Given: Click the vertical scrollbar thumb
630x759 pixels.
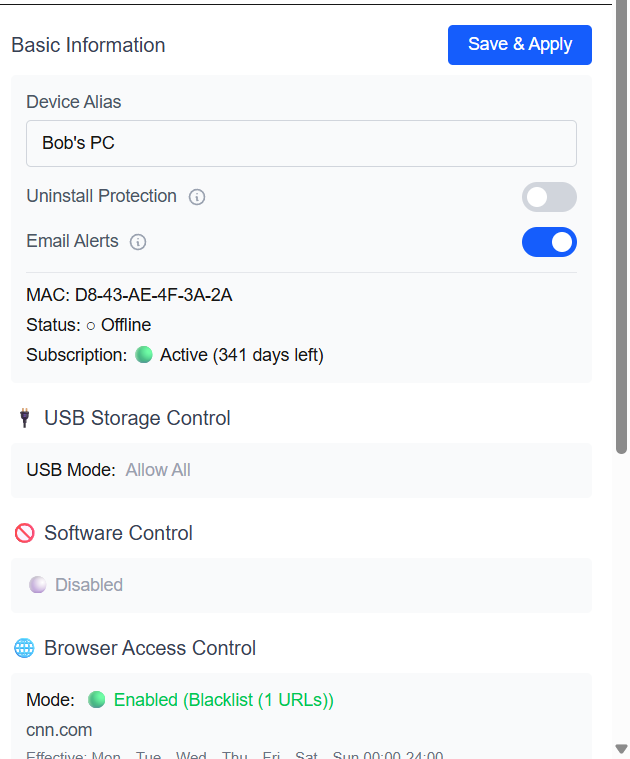Looking at the screenshot, I should coord(621,227).
